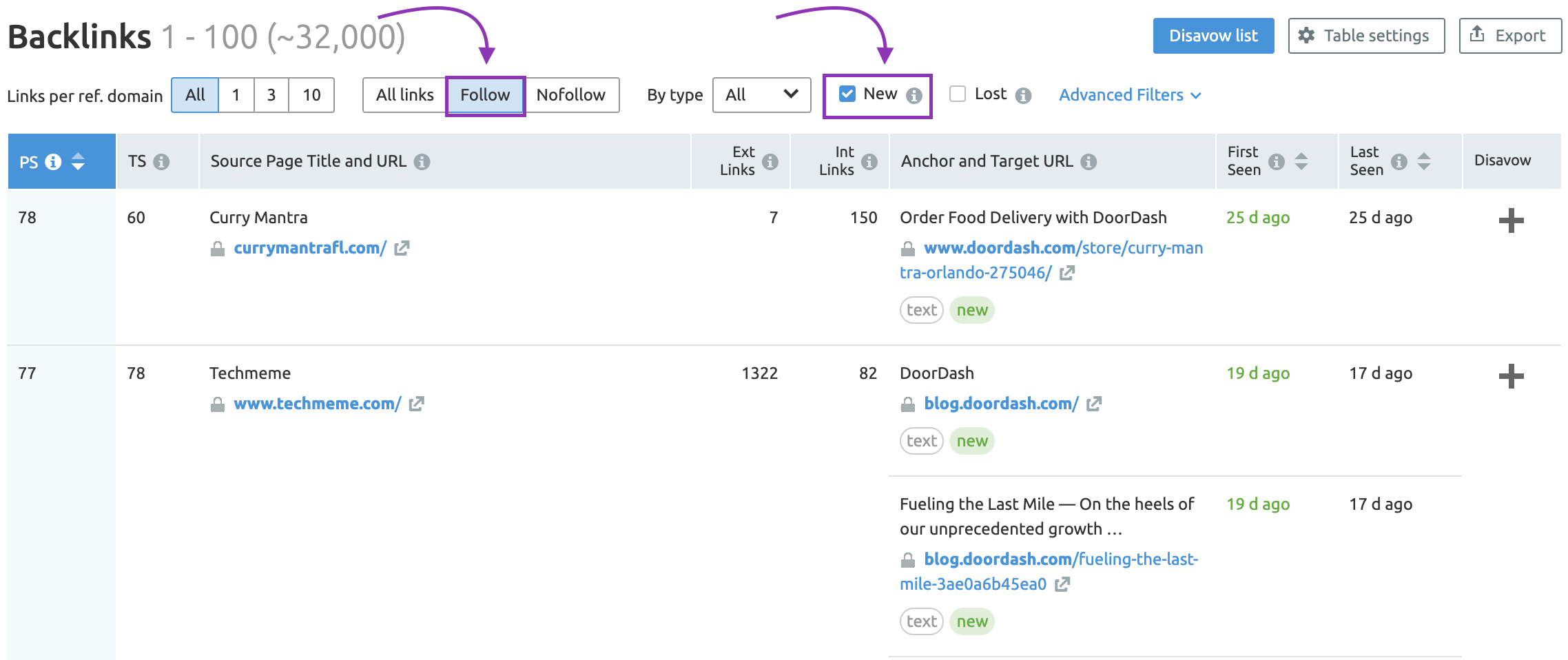Click Ext Links value 1322
The width and height of the screenshot is (1568, 660).
pyautogui.click(x=760, y=373)
